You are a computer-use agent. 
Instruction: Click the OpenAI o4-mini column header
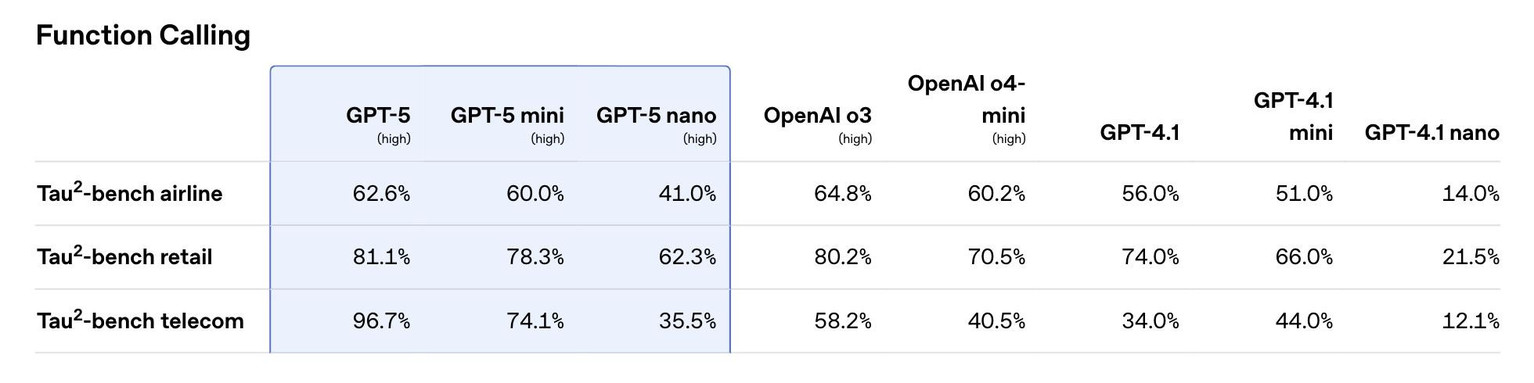[x=966, y=108]
